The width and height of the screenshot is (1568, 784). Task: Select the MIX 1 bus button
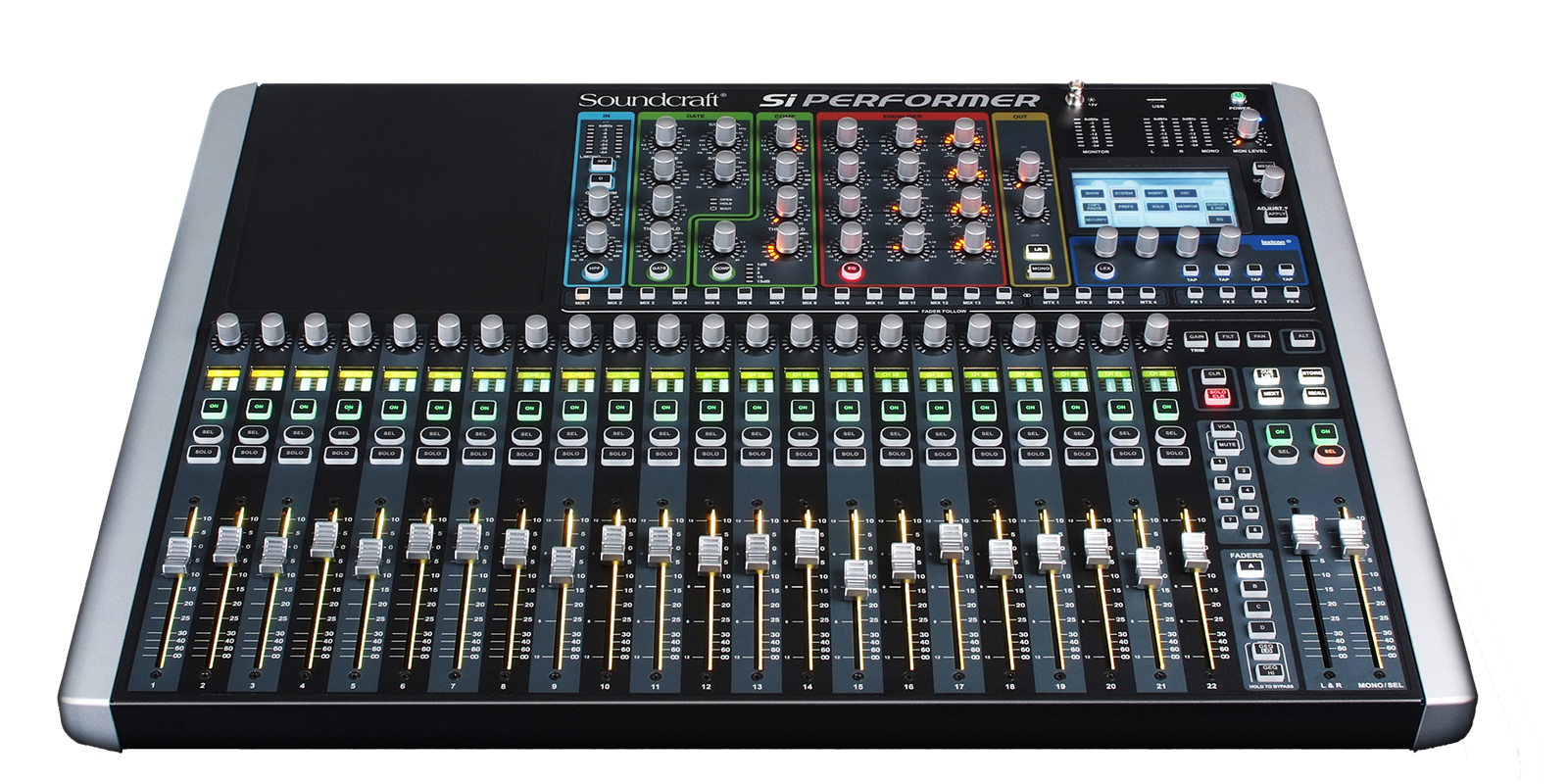(582, 293)
